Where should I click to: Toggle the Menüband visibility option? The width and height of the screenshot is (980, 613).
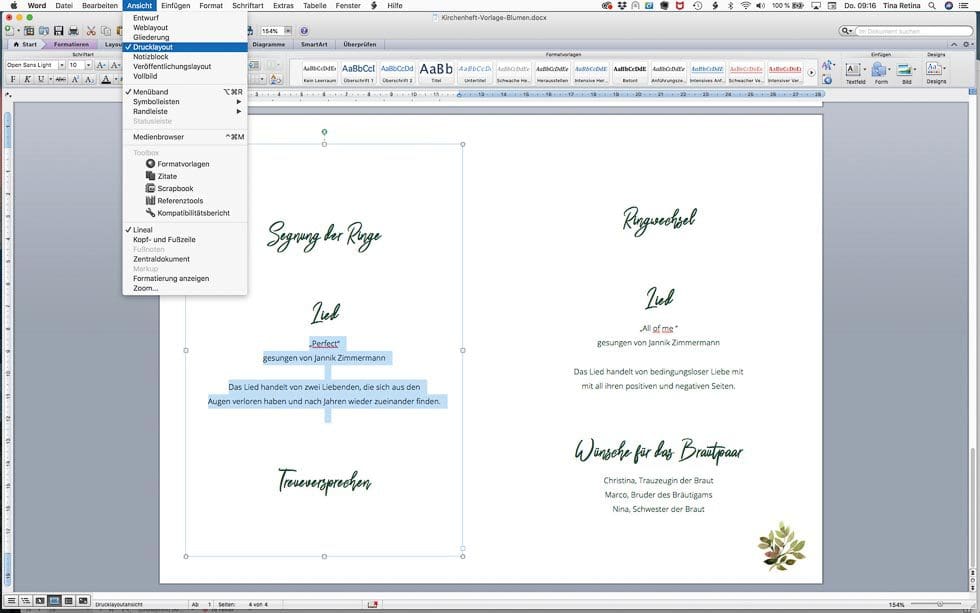click(150, 92)
